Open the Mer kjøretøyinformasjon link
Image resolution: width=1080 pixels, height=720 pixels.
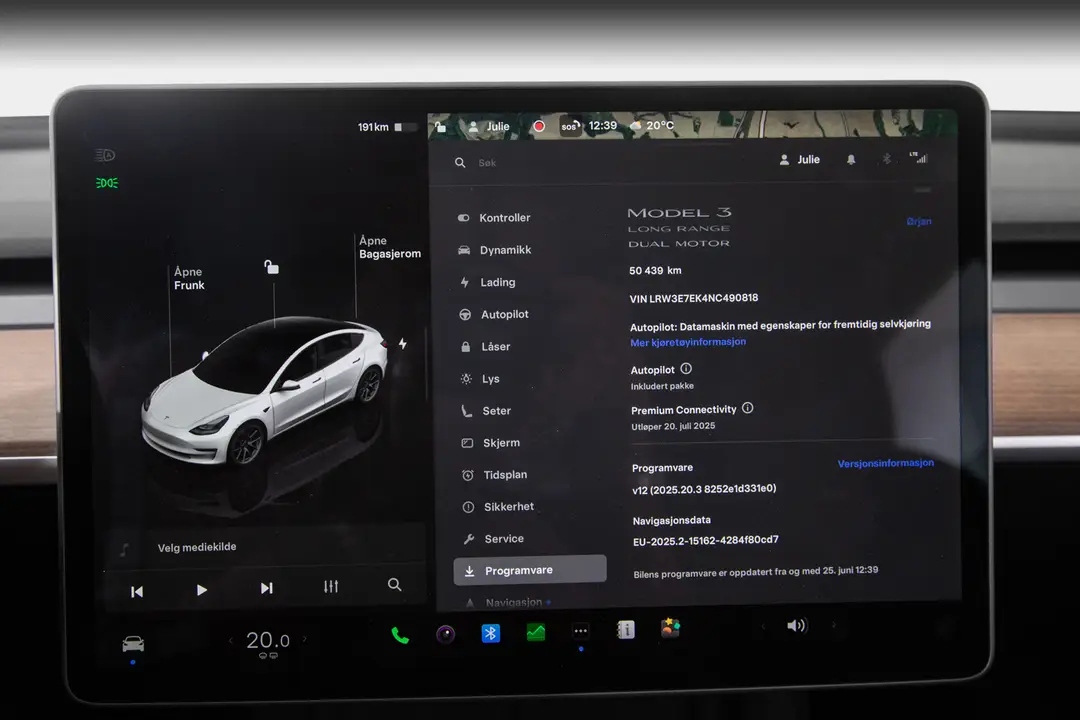[x=688, y=342]
